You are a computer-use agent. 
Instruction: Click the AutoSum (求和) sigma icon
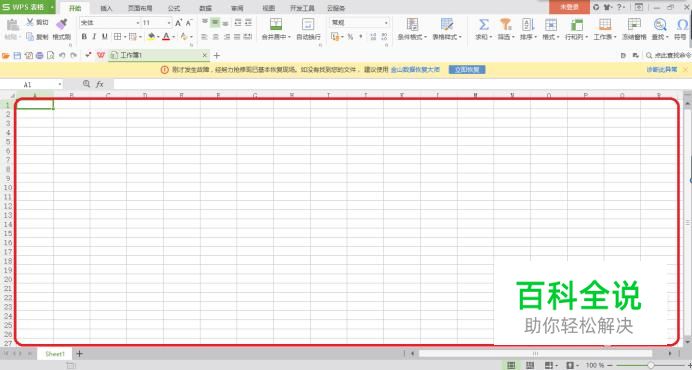point(484,25)
